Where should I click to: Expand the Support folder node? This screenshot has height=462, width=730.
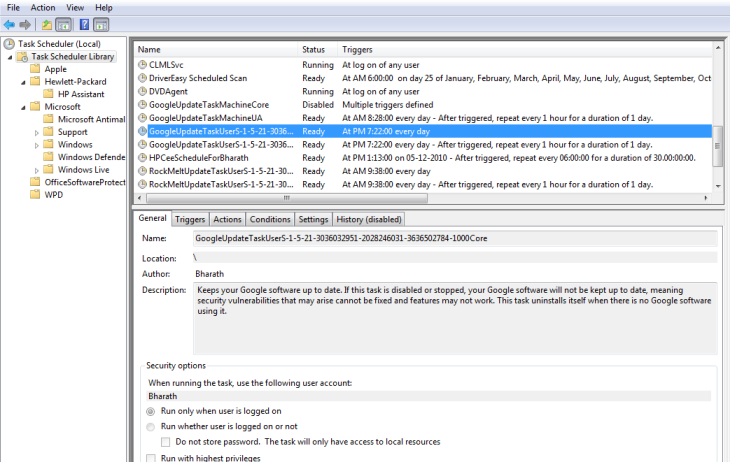(36, 133)
